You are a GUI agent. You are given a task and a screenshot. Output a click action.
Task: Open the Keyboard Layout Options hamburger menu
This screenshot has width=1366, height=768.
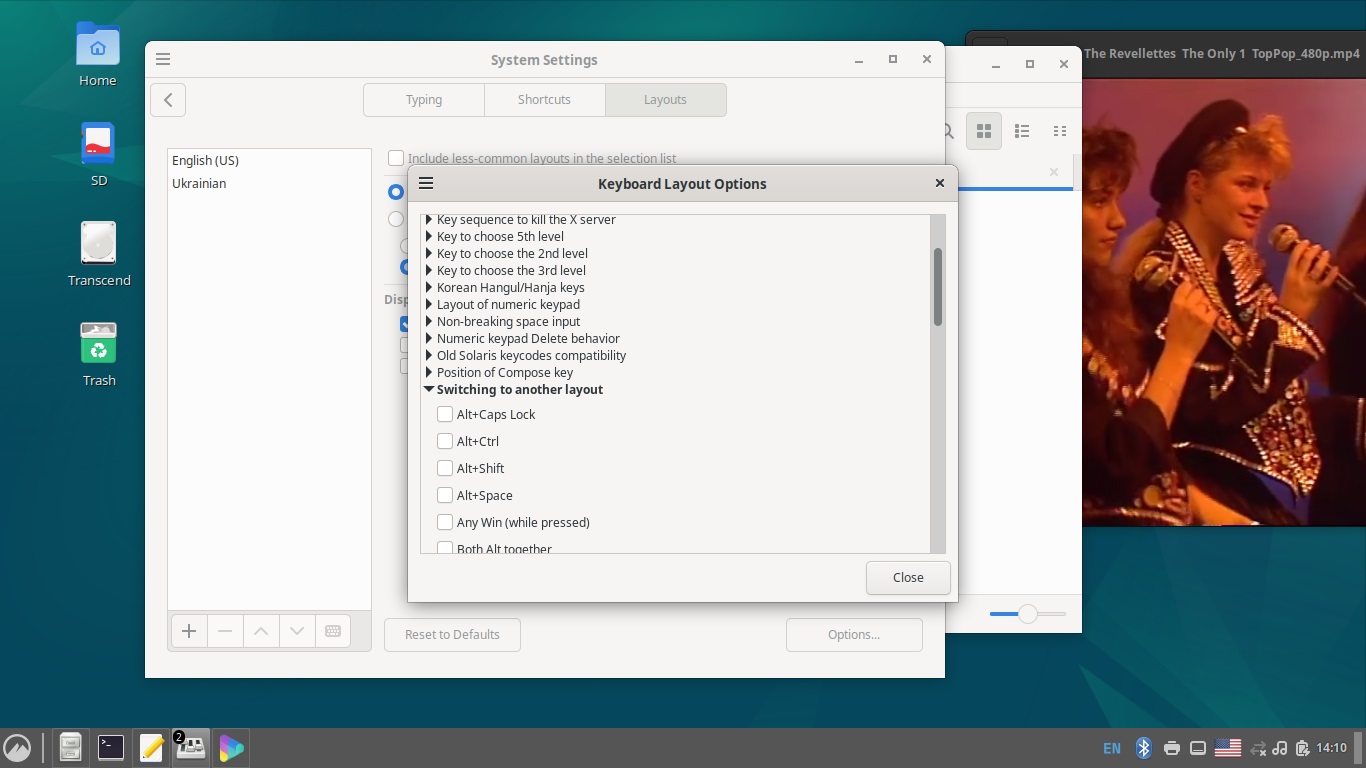pos(426,183)
